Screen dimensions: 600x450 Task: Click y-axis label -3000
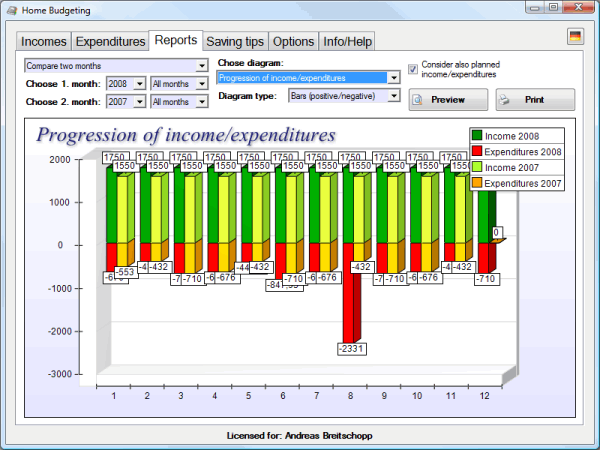pyautogui.click(x=59, y=374)
